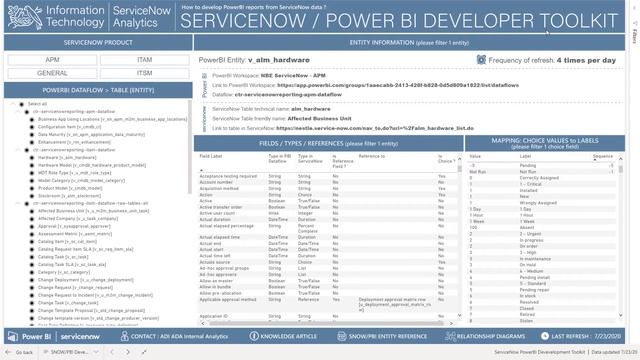Click the Relationship Diagrams icon

point(450,336)
